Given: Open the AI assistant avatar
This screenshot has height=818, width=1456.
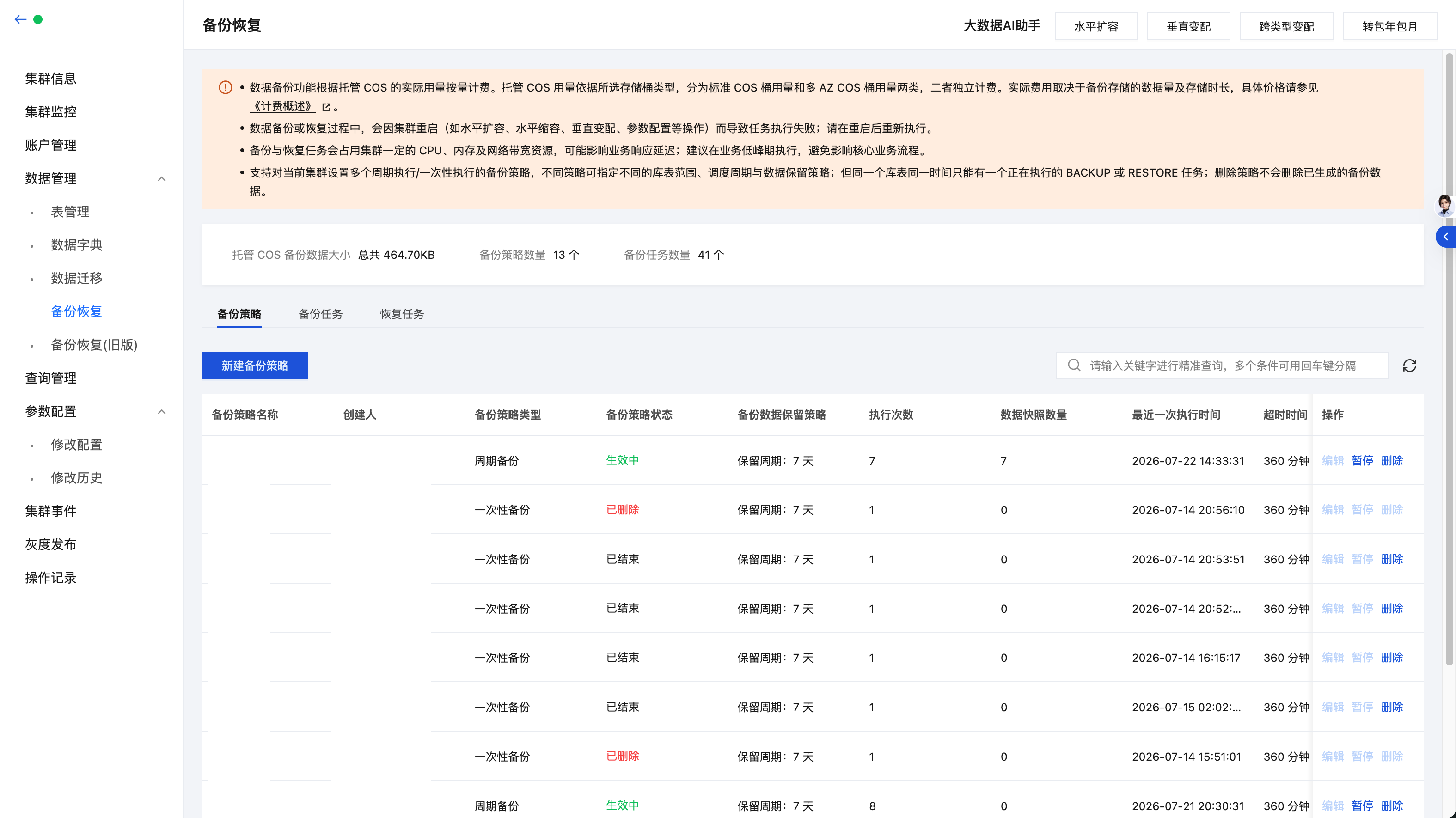Looking at the screenshot, I should click(1445, 205).
